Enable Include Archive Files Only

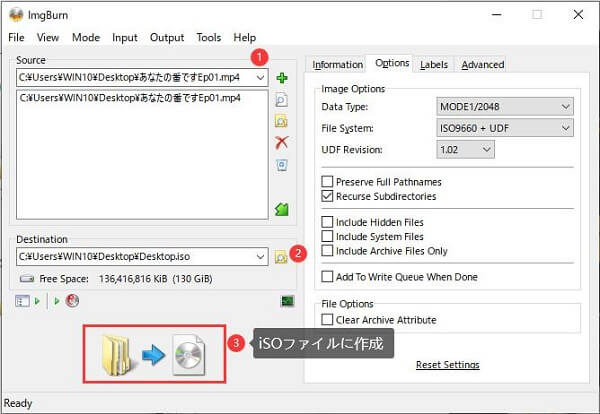click(327, 251)
